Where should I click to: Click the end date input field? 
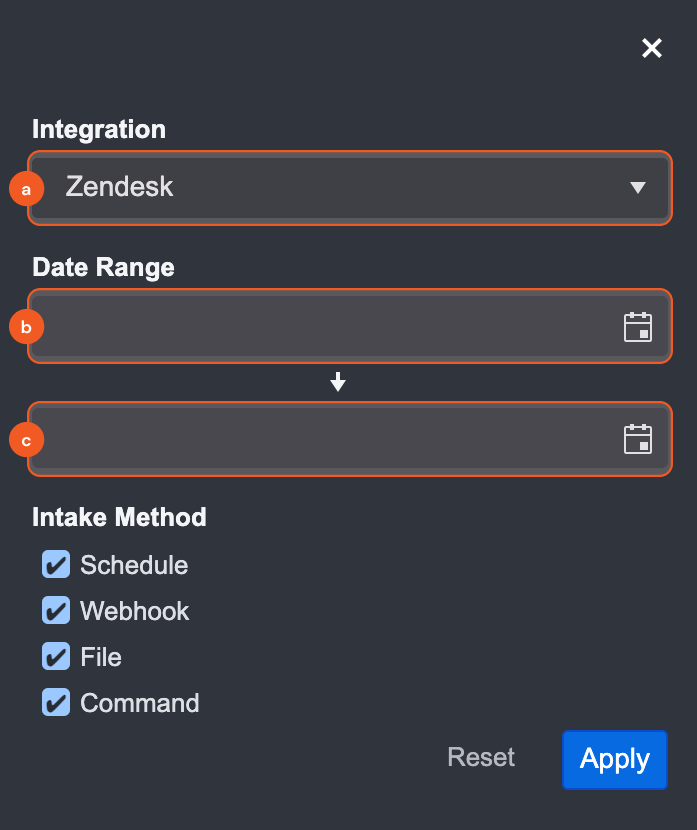point(320,439)
